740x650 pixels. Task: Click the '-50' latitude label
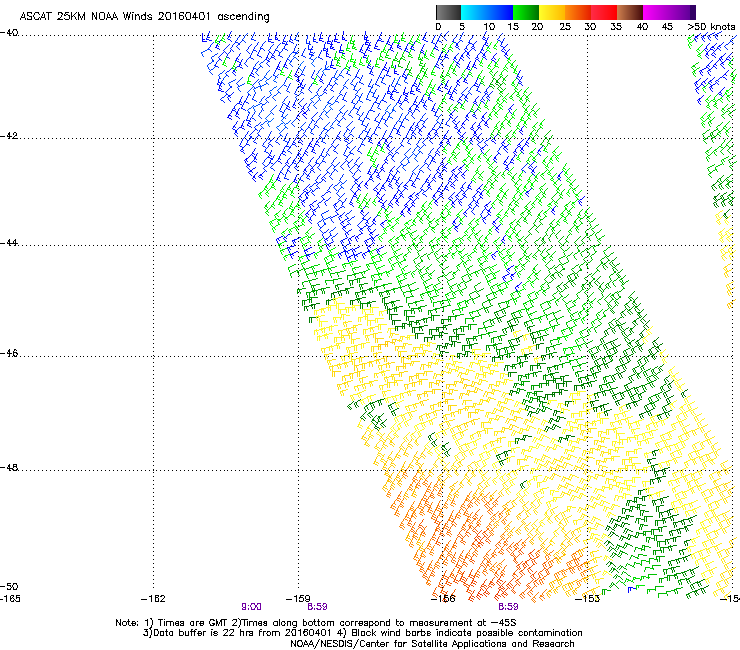9,586
